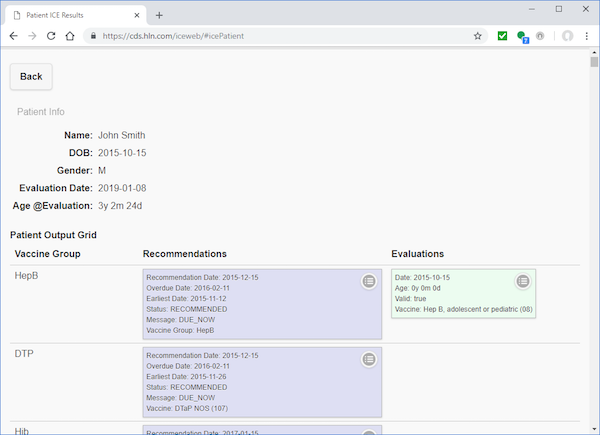Image resolution: width=600 pixels, height=435 pixels.
Task: Close the Patient ICE Results tab
Action: point(137,15)
